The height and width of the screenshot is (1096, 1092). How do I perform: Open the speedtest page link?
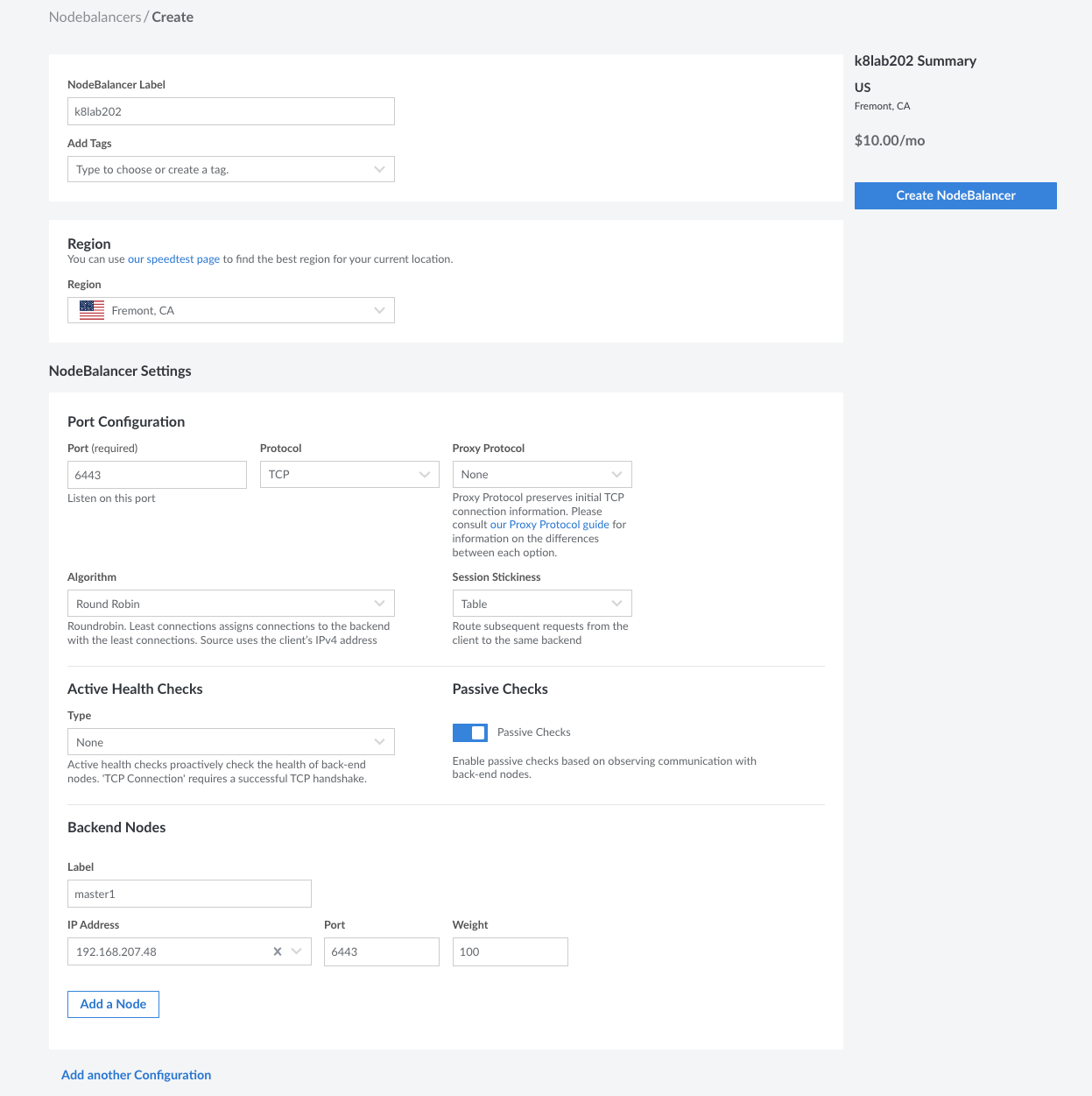coord(173,259)
